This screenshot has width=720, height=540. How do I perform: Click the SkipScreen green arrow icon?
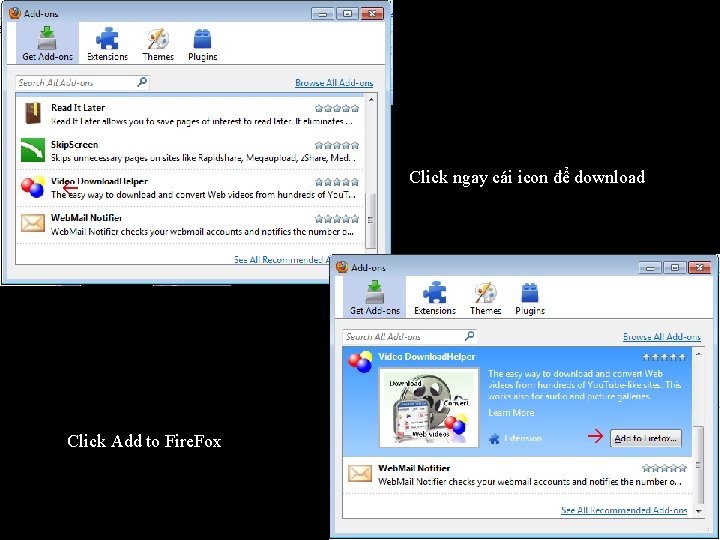[x=33, y=150]
